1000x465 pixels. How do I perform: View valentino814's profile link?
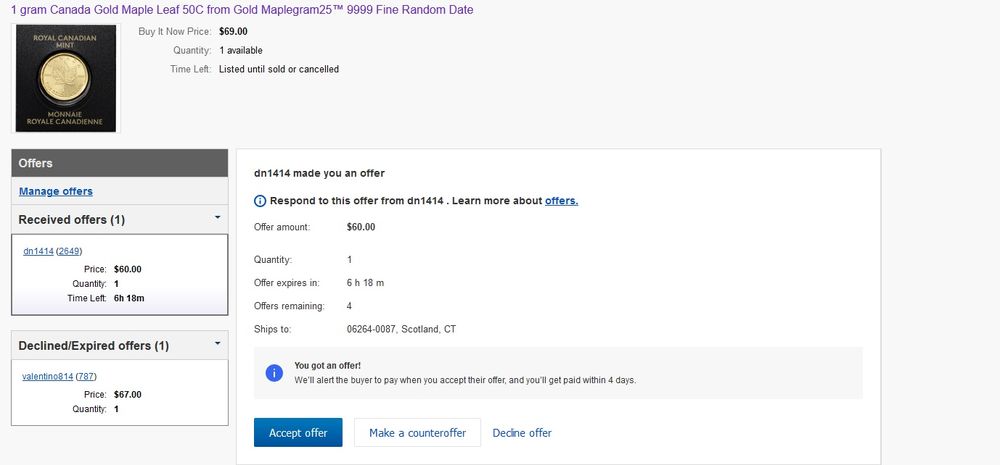click(47, 376)
